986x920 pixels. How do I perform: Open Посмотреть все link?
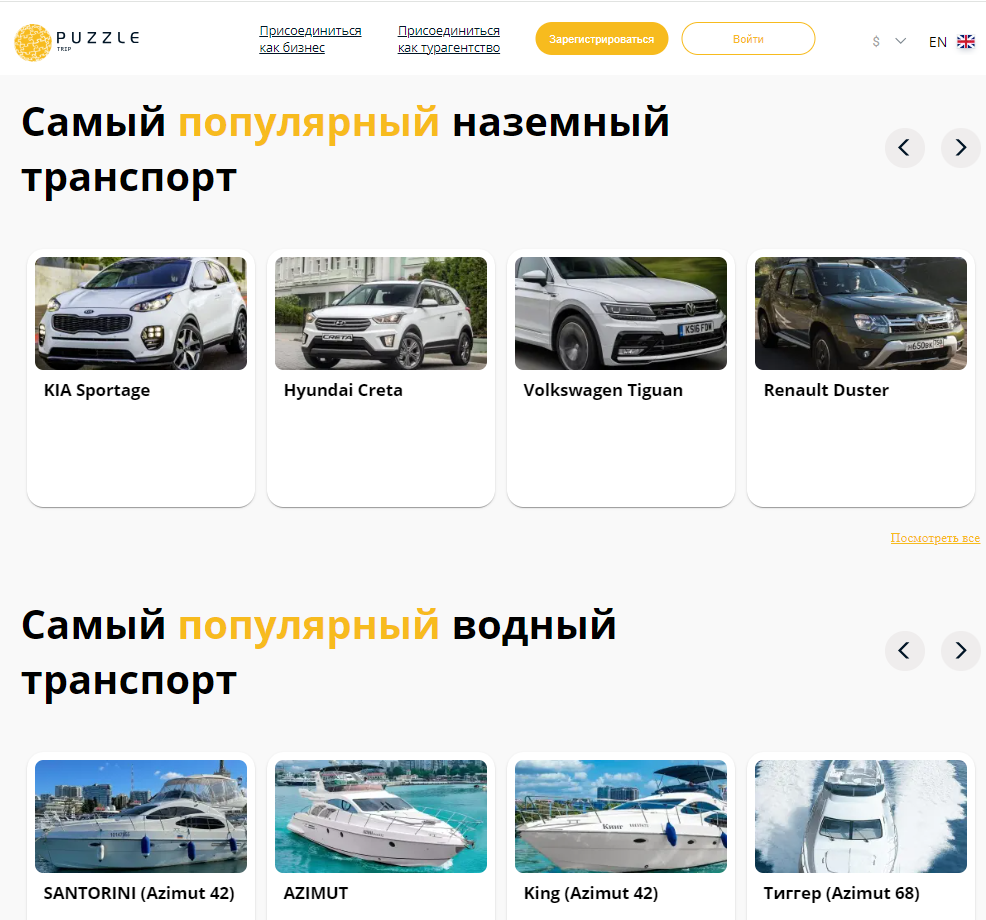coord(935,538)
